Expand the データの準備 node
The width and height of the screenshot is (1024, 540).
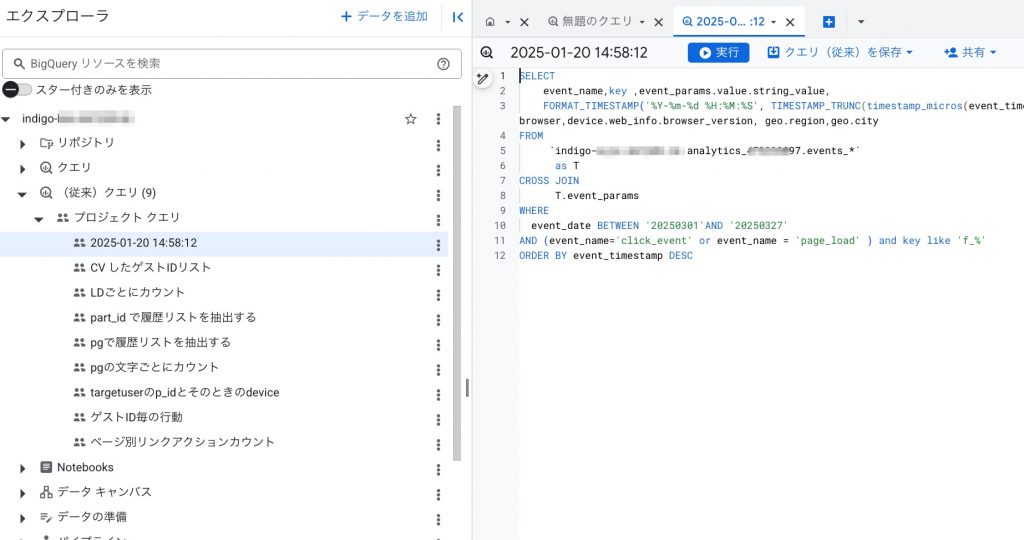pos(23,518)
